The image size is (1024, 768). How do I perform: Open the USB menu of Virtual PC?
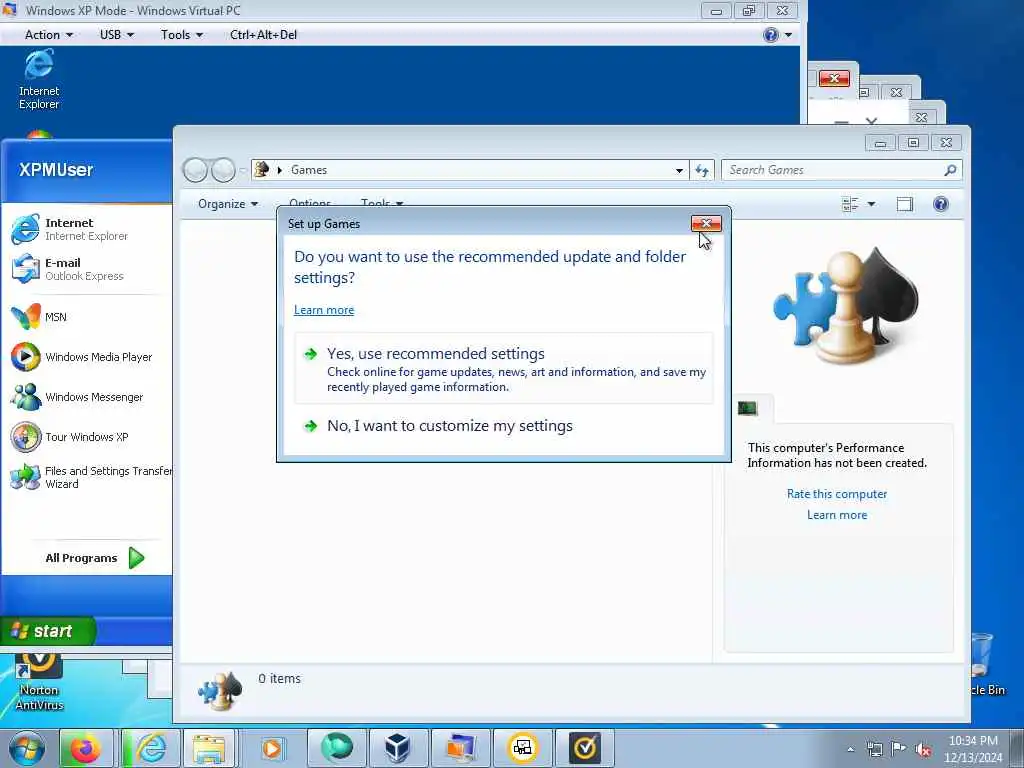pyautogui.click(x=117, y=35)
